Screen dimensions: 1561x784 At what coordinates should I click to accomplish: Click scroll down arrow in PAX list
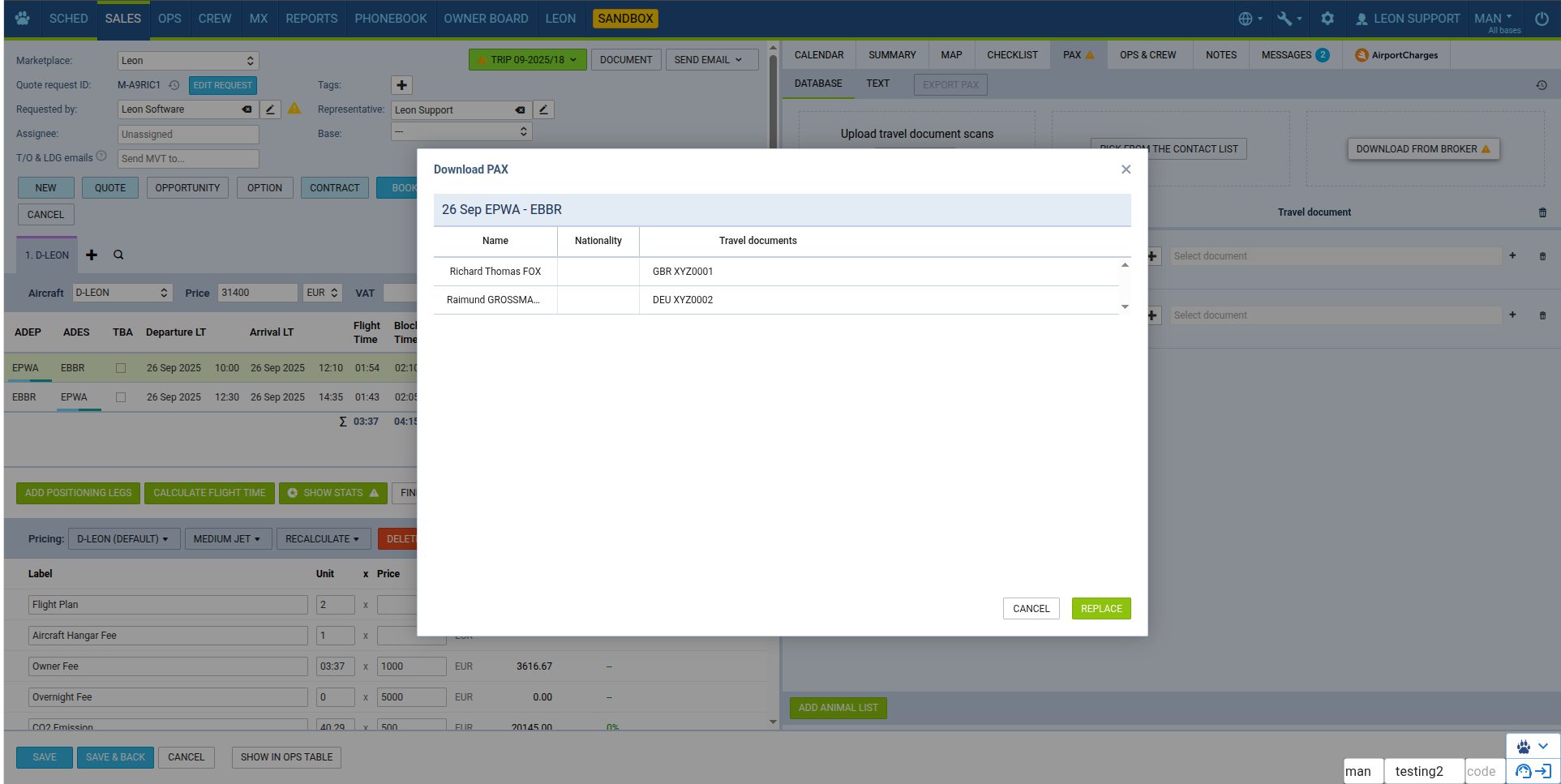(x=1125, y=307)
